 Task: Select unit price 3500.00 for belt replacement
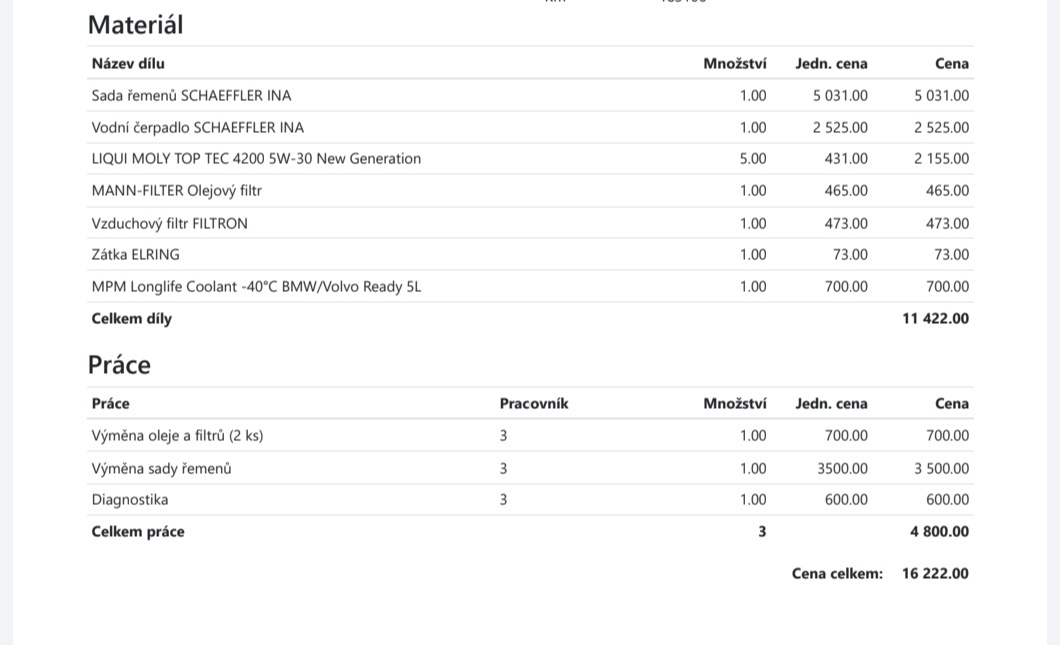coord(842,469)
